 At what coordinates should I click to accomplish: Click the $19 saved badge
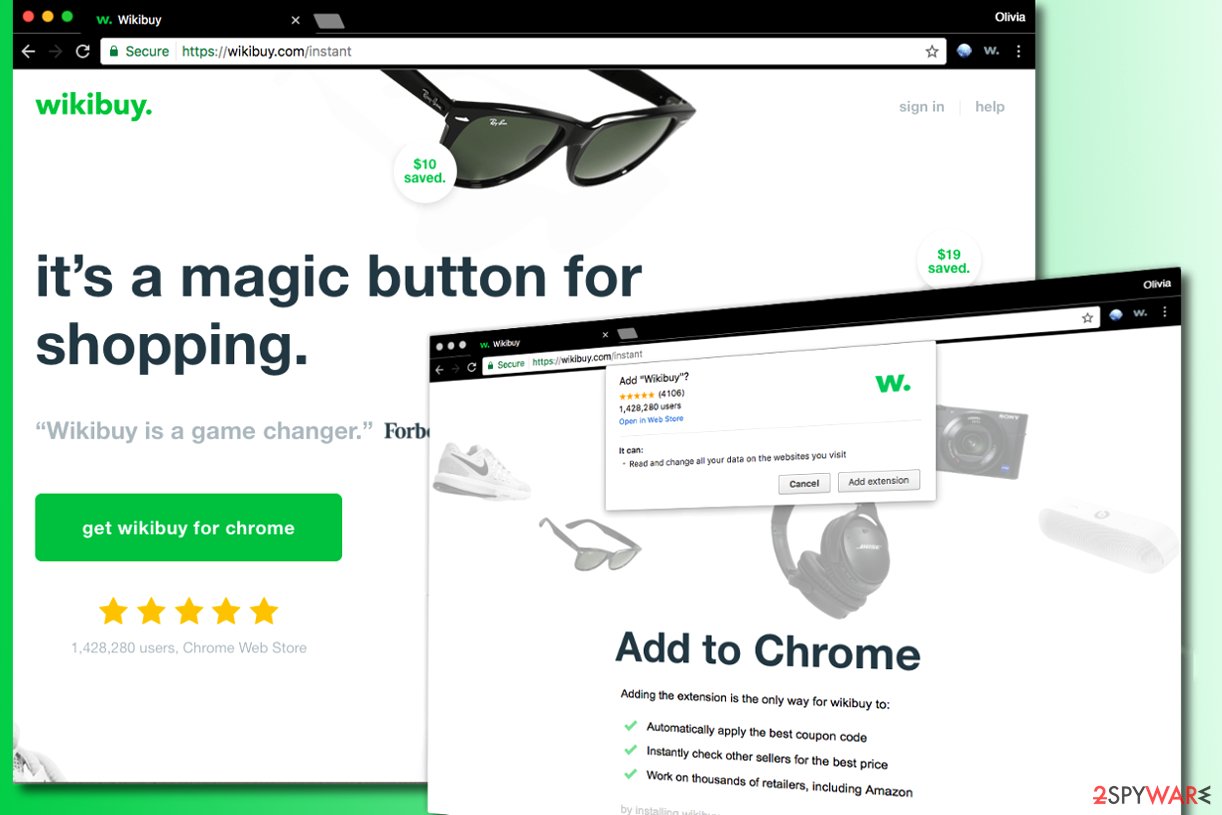[x=948, y=262]
